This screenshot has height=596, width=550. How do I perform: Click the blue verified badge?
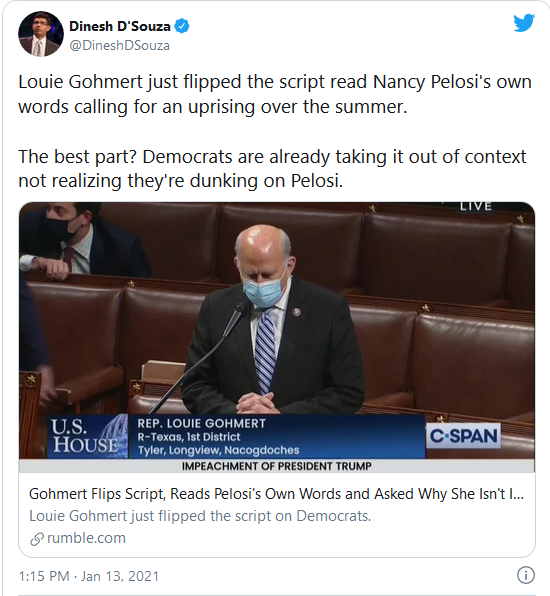(x=182, y=26)
